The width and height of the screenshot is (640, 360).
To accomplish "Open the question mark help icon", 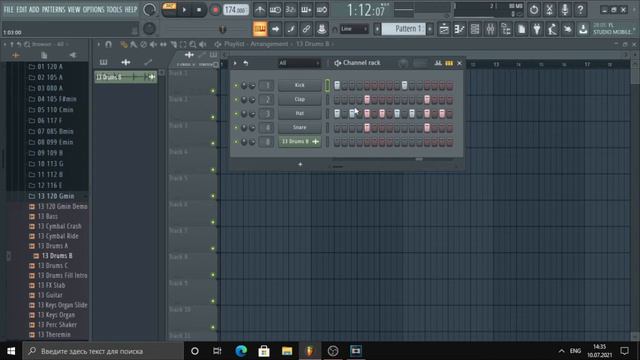I will [x=580, y=9].
